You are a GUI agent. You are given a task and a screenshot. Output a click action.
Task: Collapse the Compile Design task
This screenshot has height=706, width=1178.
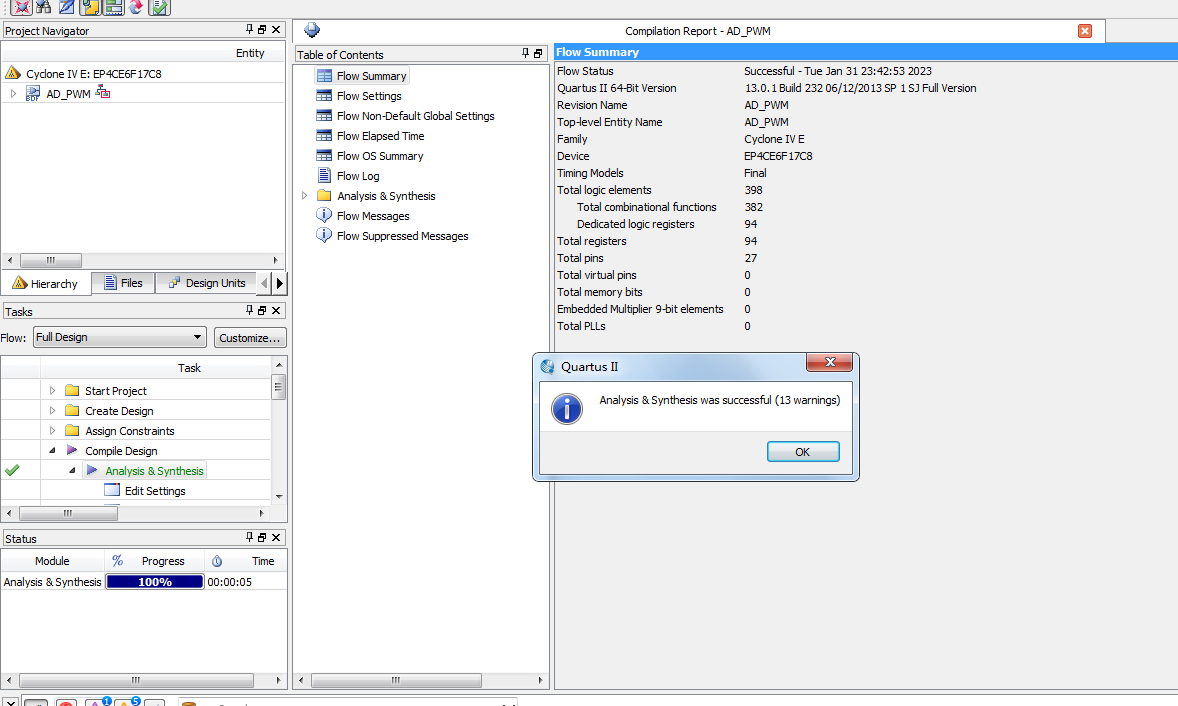pos(52,451)
